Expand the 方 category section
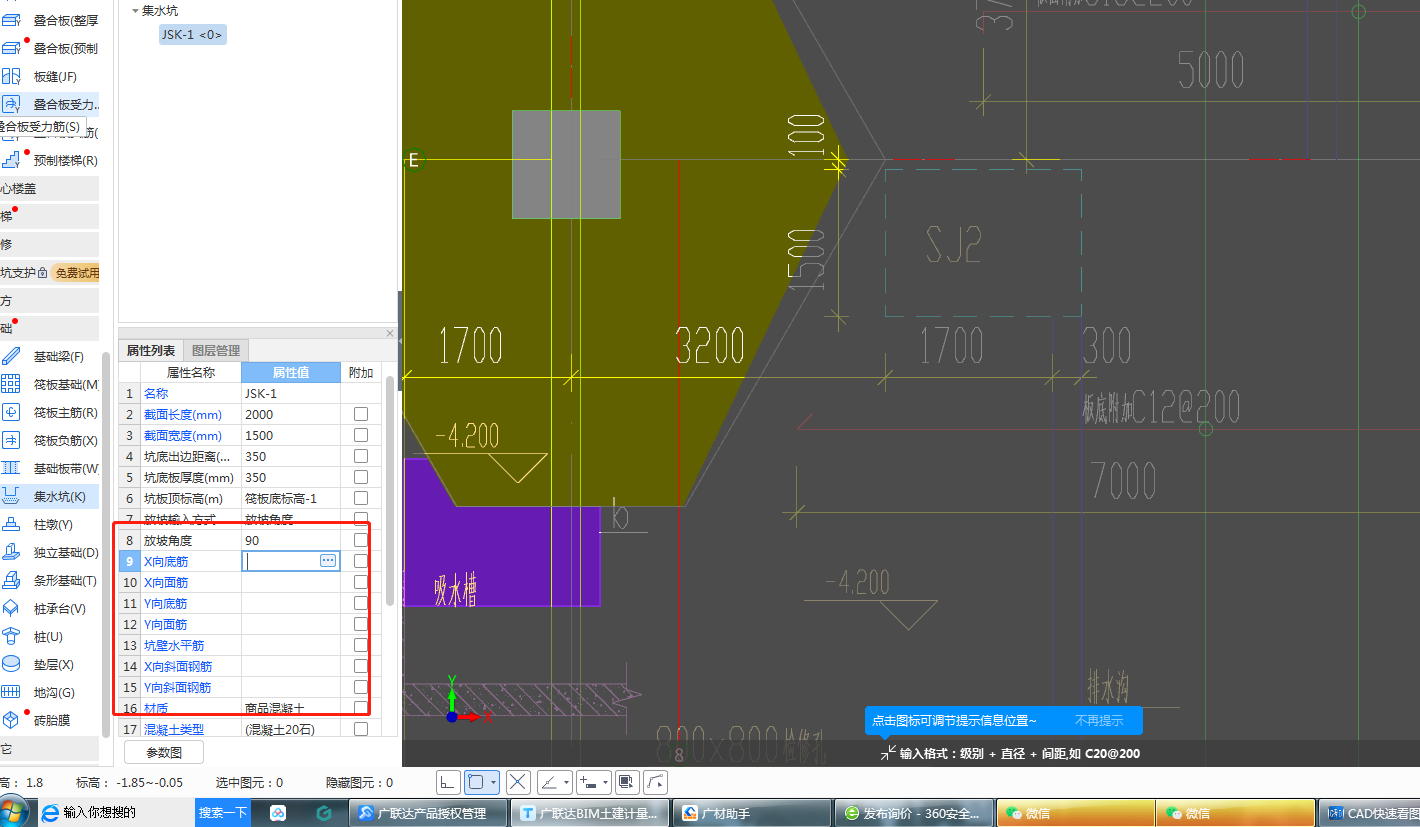Viewport: 1420px width, 827px height. [x=49, y=300]
